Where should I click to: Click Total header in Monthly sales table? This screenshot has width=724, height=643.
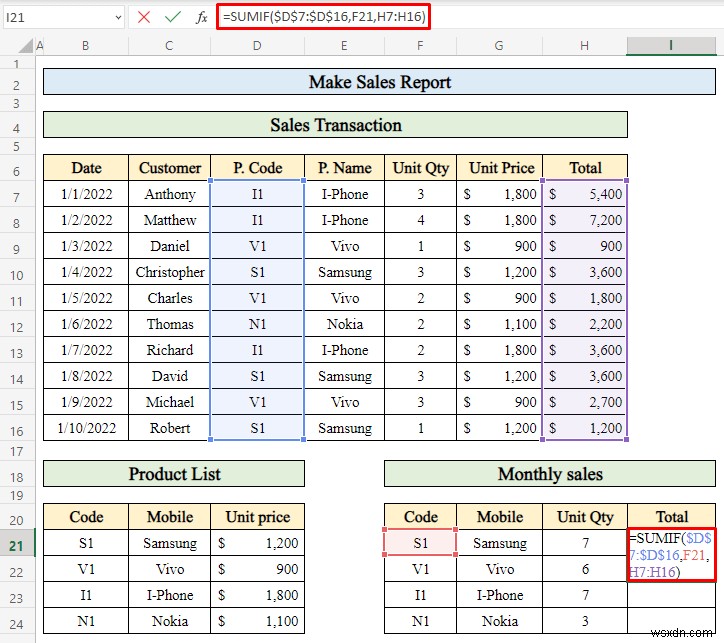671,517
